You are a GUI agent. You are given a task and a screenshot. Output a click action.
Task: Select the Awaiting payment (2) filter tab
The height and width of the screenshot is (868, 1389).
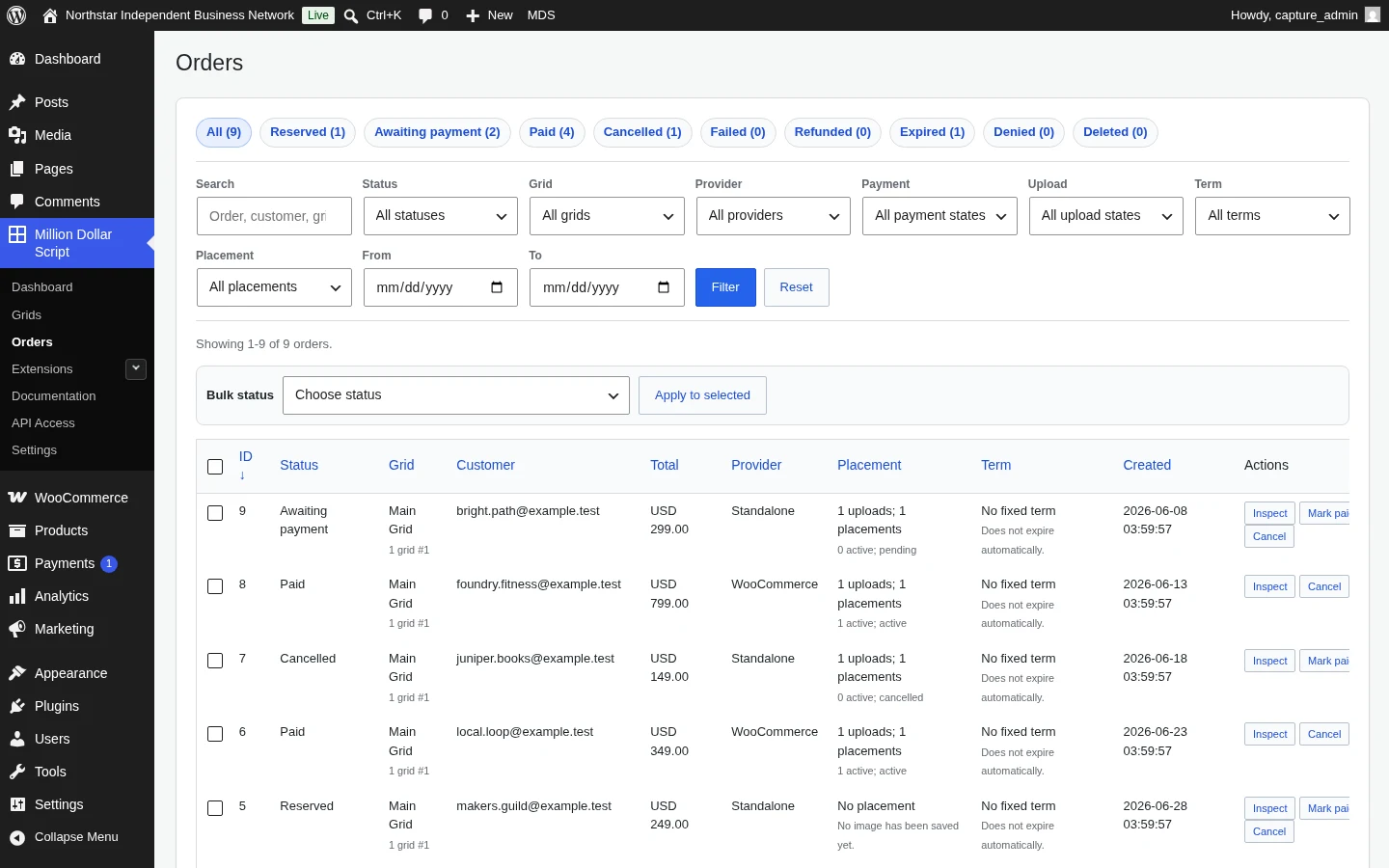pos(437,132)
